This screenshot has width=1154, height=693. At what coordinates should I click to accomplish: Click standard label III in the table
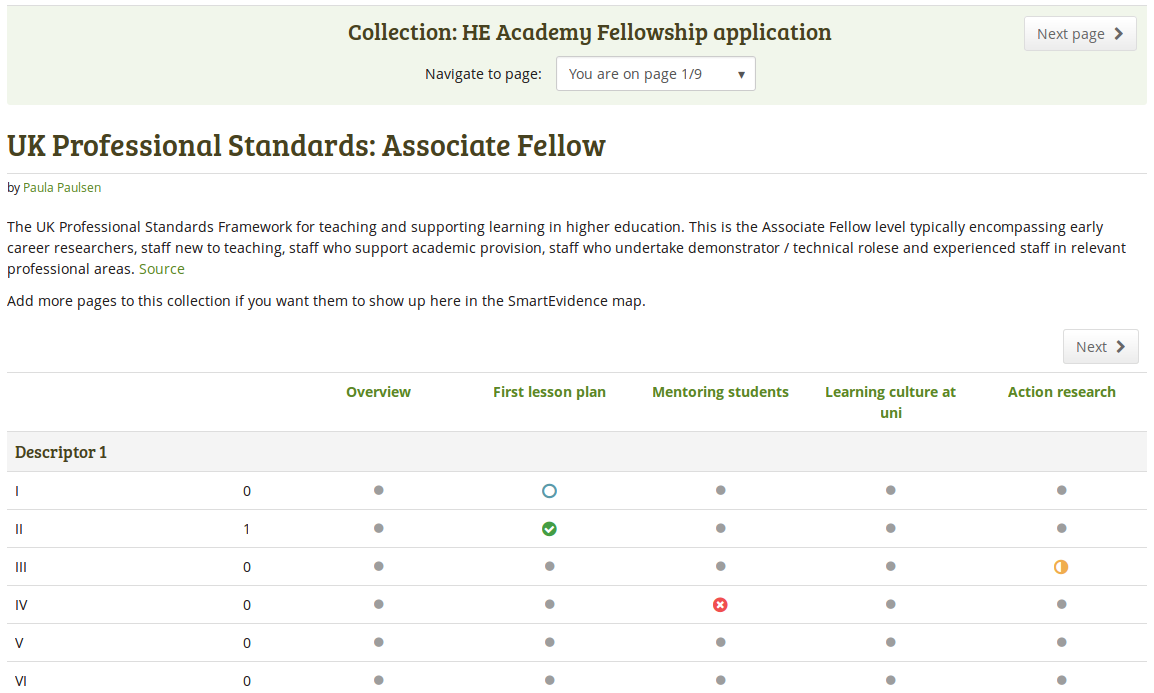[x=21, y=567]
